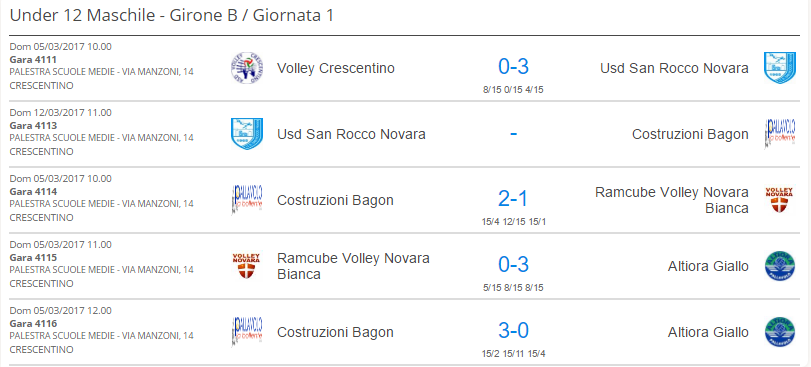Open the 3-0 score of Gara 4116
811x367 pixels.
513,330
